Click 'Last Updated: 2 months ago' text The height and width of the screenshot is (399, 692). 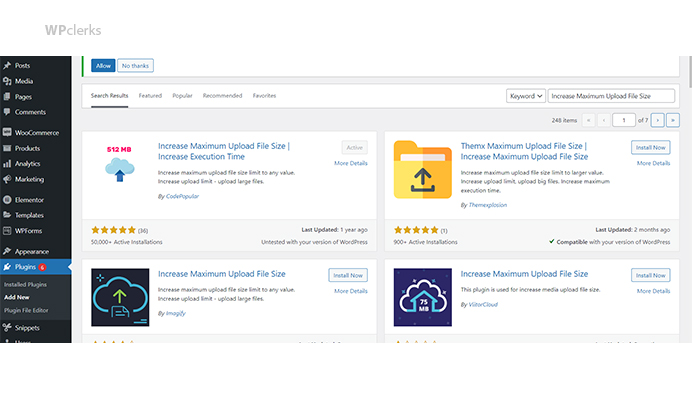point(632,230)
